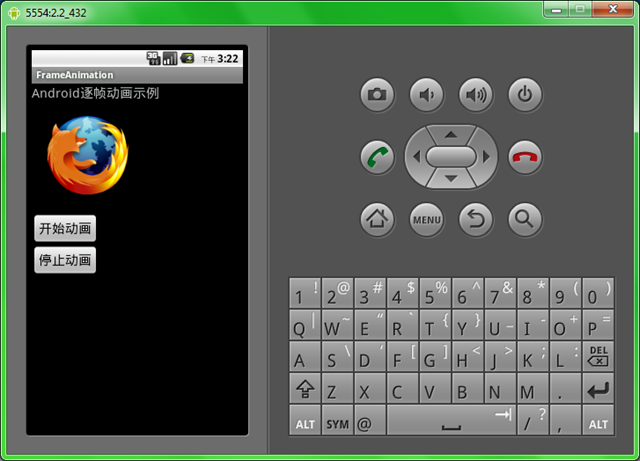Tap the 5 % key
The width and height of the screenshot is (640, 461).
pyautogui.click(x=435, y=293)
